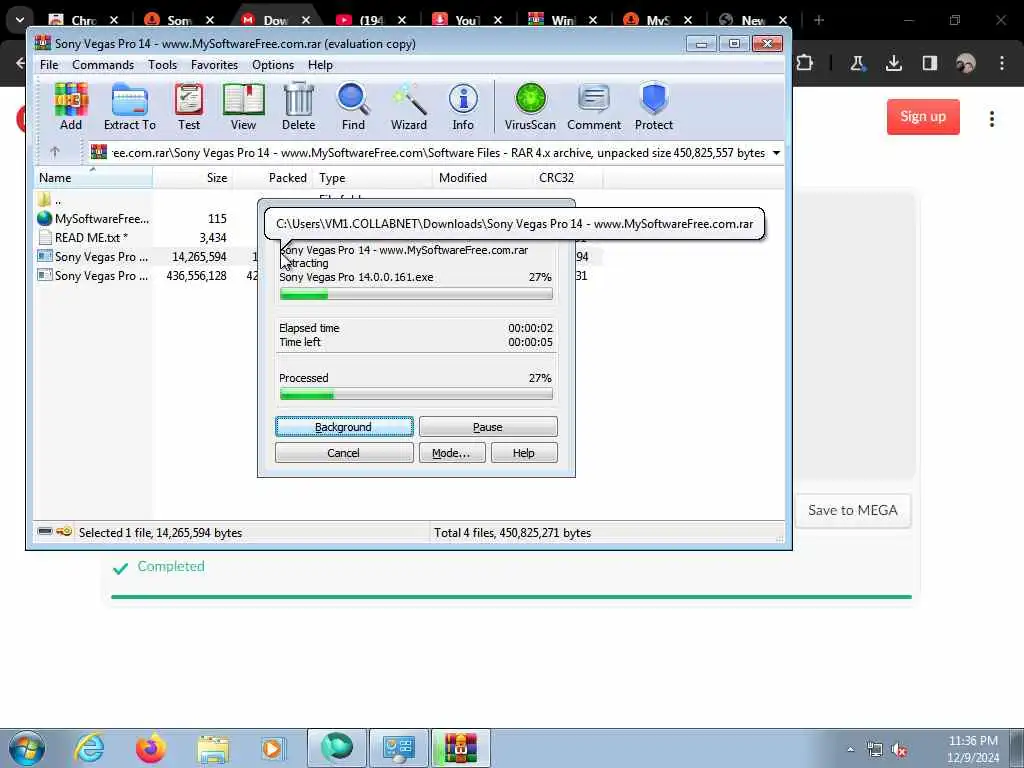
Task: Select the parent folder '..' entry
Action: 49,200
